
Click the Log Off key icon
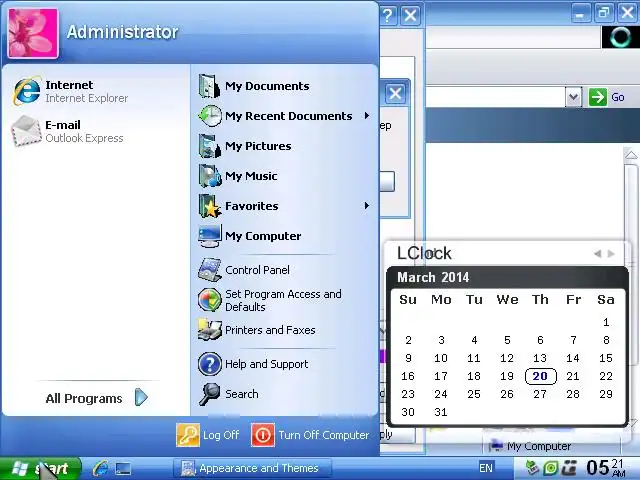coord(188,435)
